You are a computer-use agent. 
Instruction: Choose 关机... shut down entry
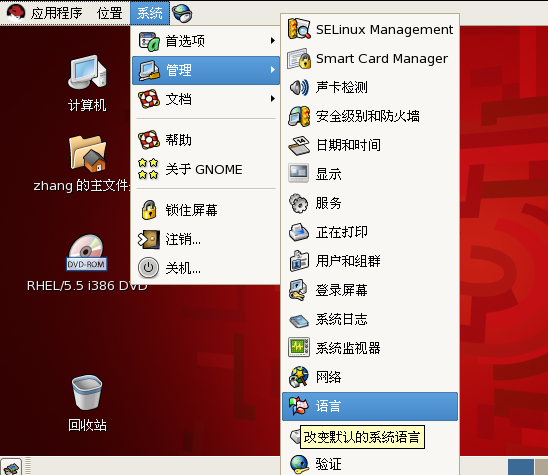[206, 268]
